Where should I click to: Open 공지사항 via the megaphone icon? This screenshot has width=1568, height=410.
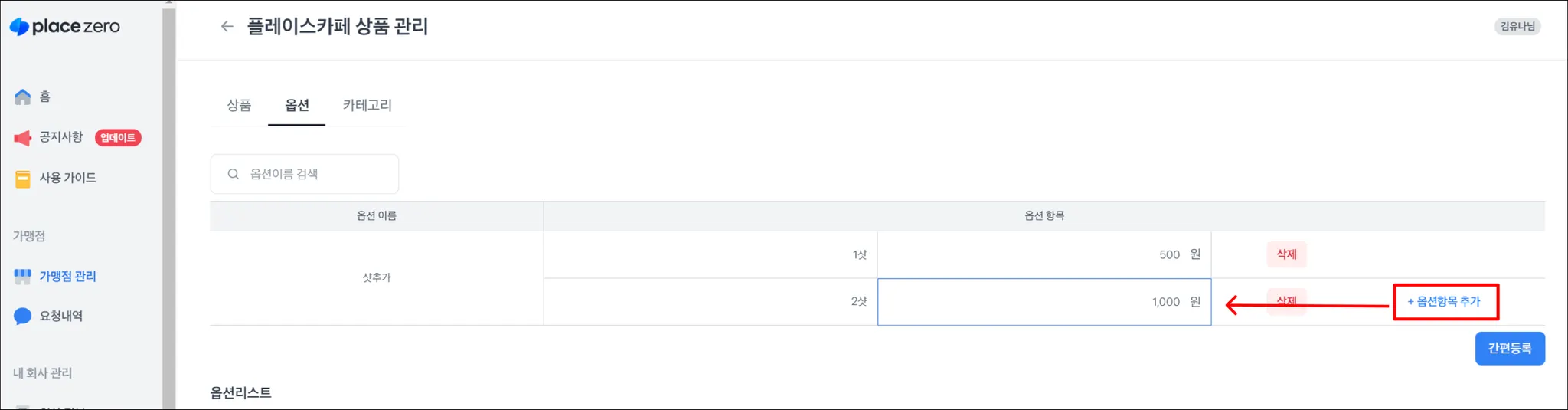pos(23,138)
